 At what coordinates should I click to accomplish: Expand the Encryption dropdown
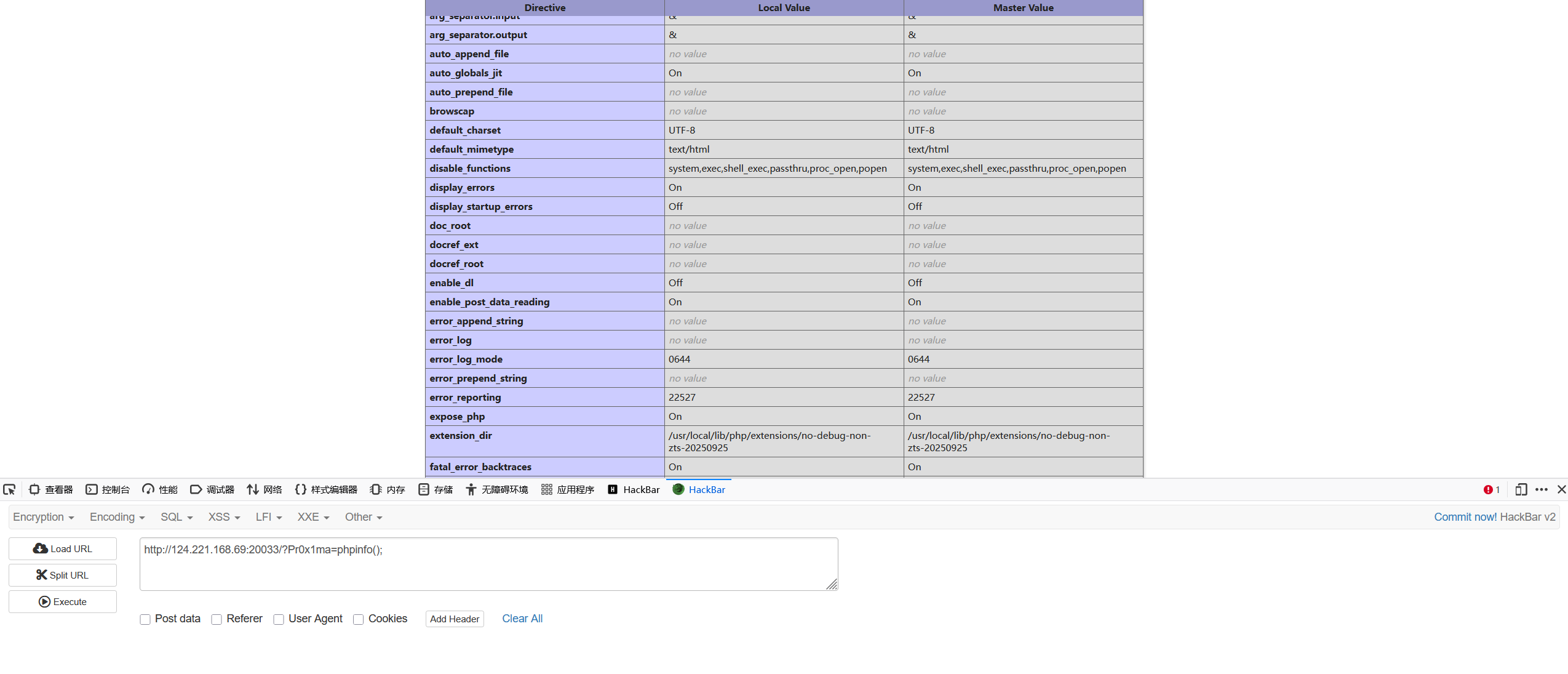[x=43, y=517]
